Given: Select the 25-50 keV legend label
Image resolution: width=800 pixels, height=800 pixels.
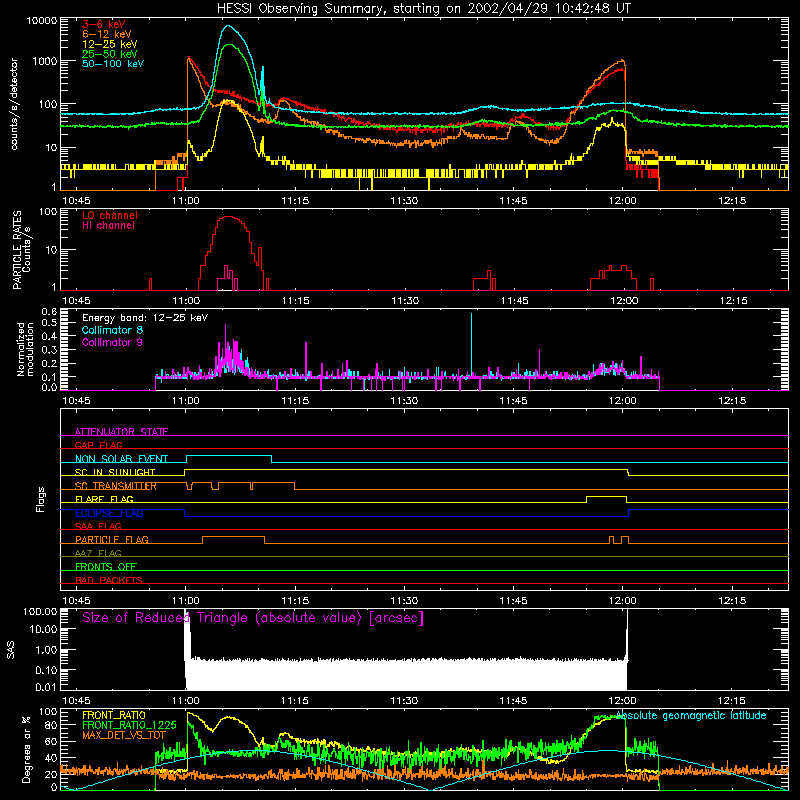Looking at the screenshot, I should [x=110, y=54].
